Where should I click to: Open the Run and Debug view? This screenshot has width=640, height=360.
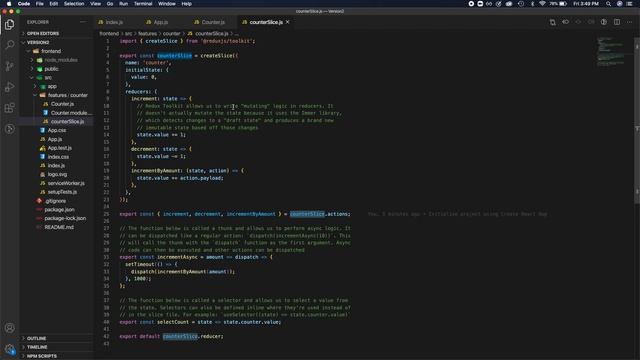pos(9,87)
